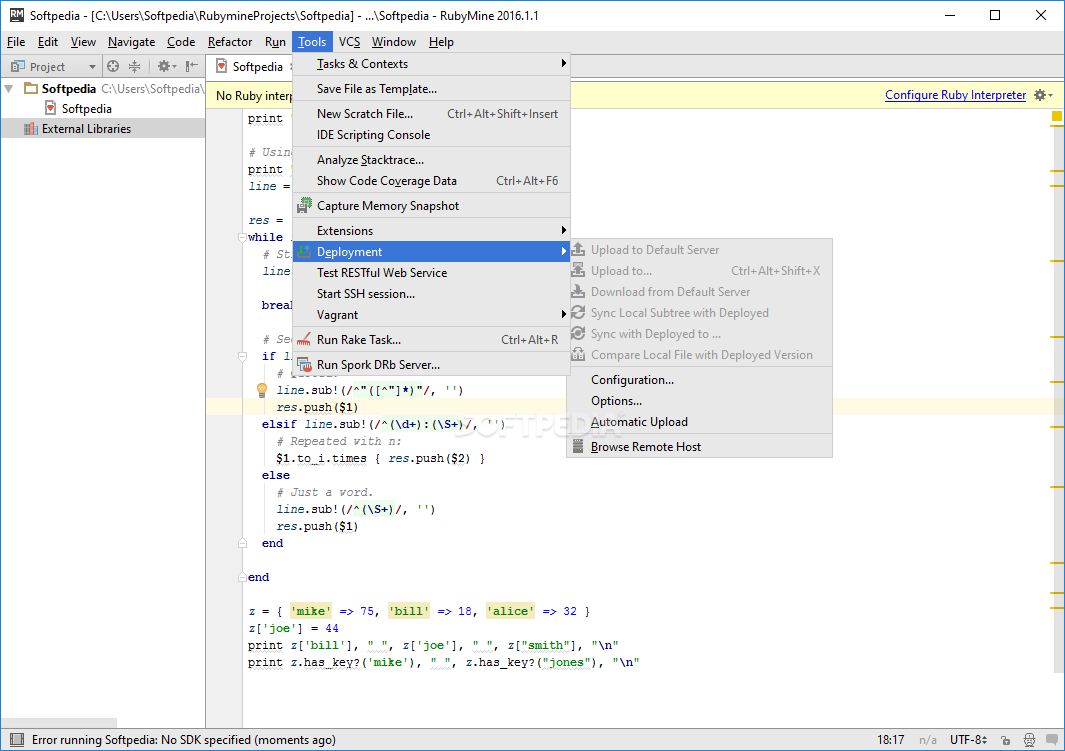Click the Project view icon in panel header
Screen dimensions: 1065x751
tap(18, 67)
